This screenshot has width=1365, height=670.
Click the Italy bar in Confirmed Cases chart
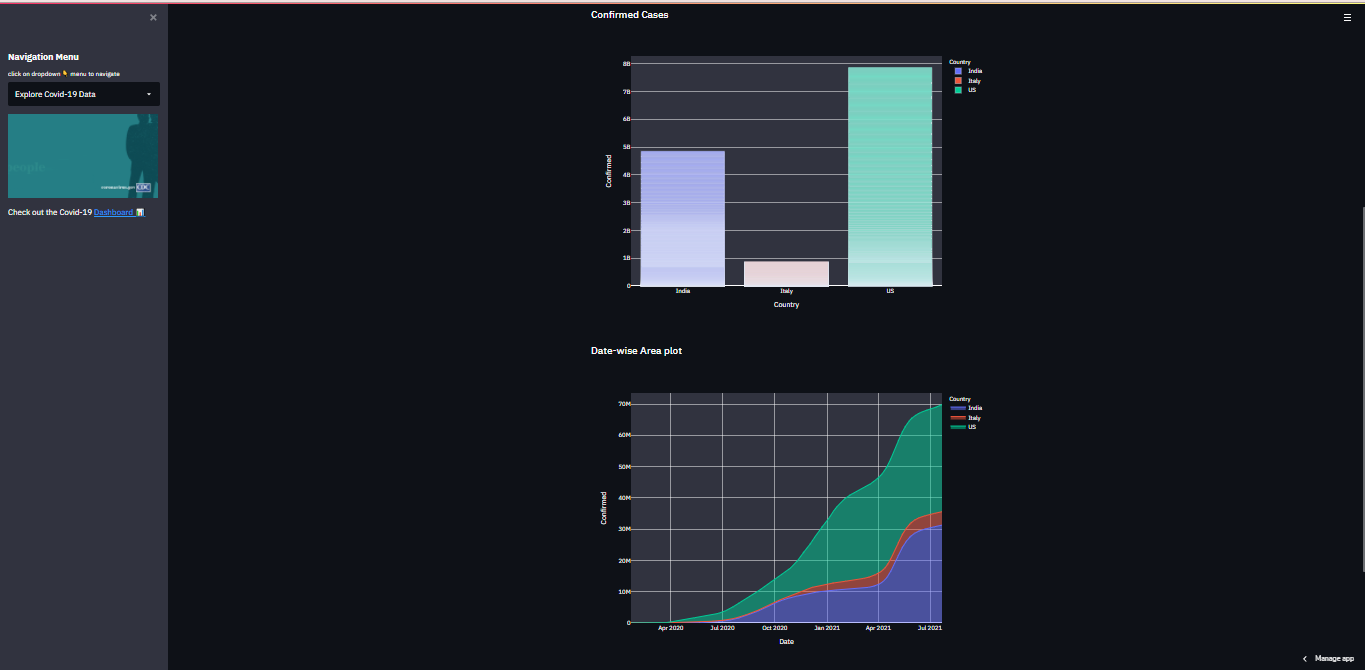click(x=786, y=274)
